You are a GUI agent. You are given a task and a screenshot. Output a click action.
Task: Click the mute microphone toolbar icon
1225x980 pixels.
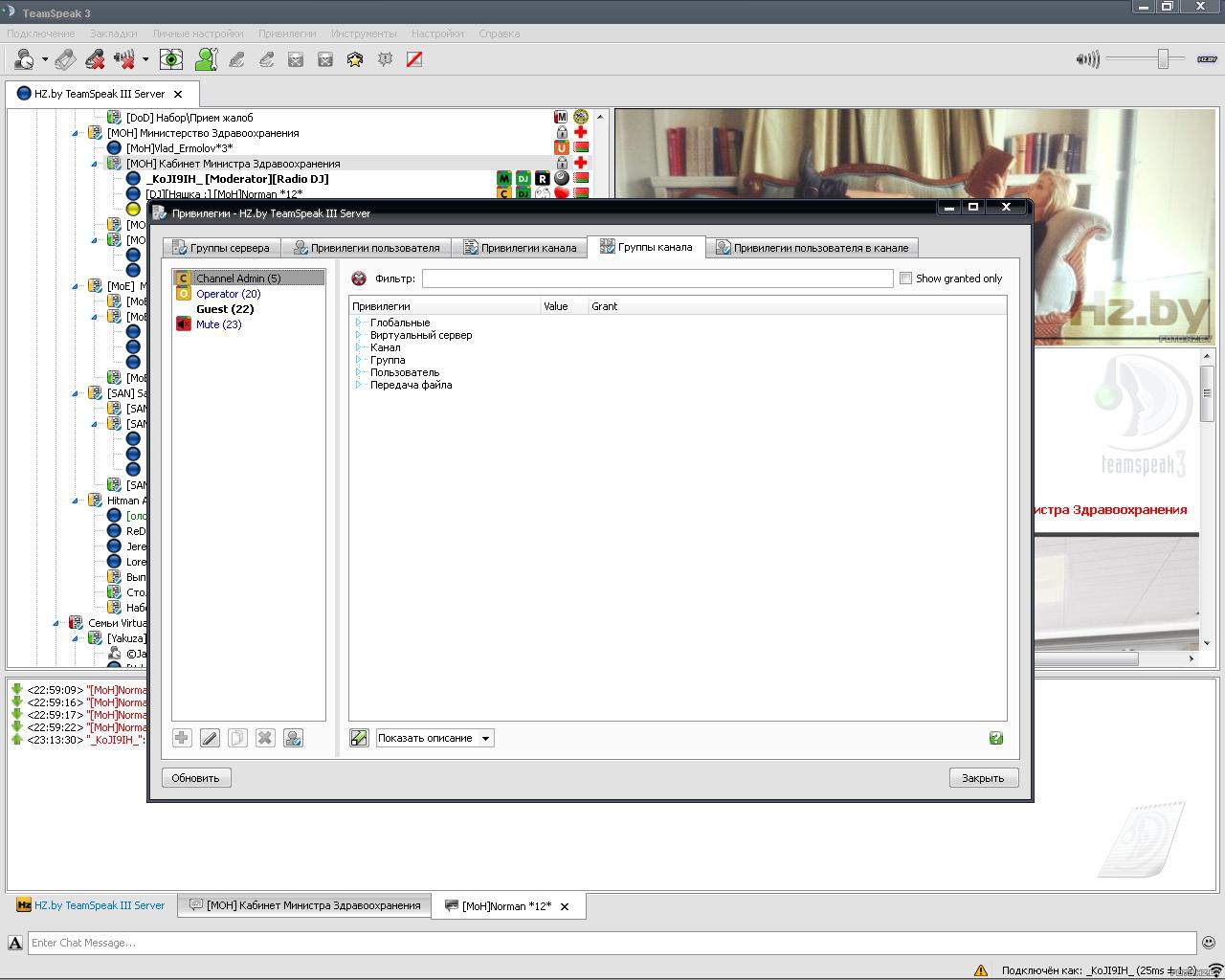[x=95, y=59]
